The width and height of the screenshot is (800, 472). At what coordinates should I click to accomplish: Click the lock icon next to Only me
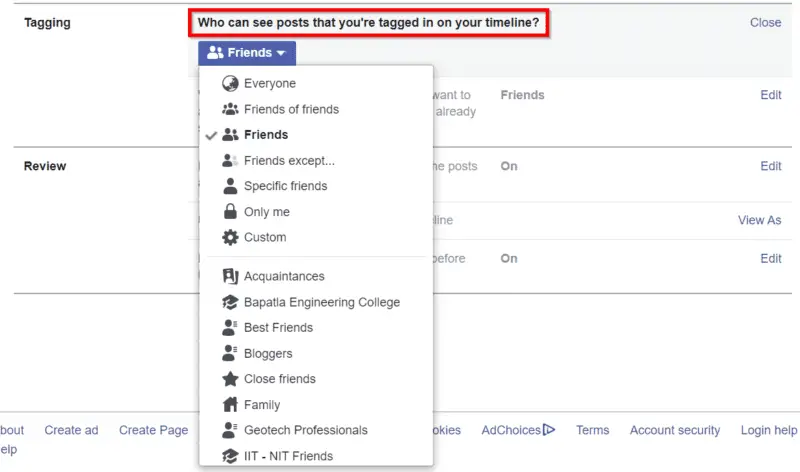pos(230,211)
